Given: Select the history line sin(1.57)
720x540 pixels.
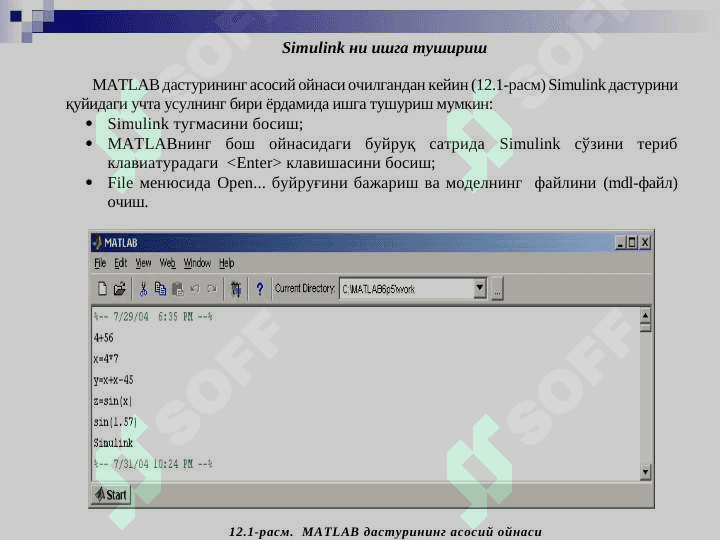Looking at the screenshot, I should [115, 422].
